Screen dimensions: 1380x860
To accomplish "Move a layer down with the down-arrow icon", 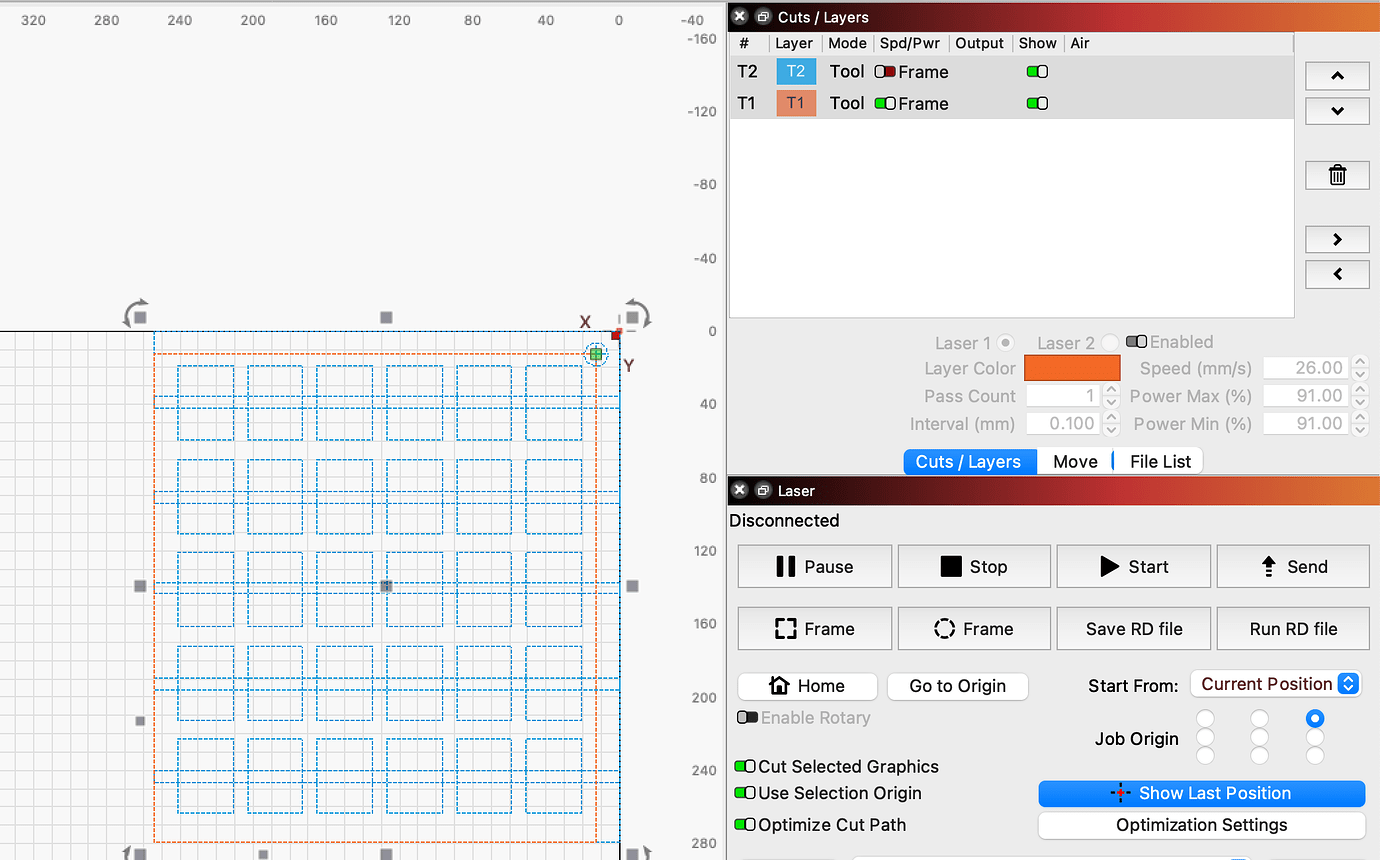I will pyautogui.click(x=1337, y=111).
